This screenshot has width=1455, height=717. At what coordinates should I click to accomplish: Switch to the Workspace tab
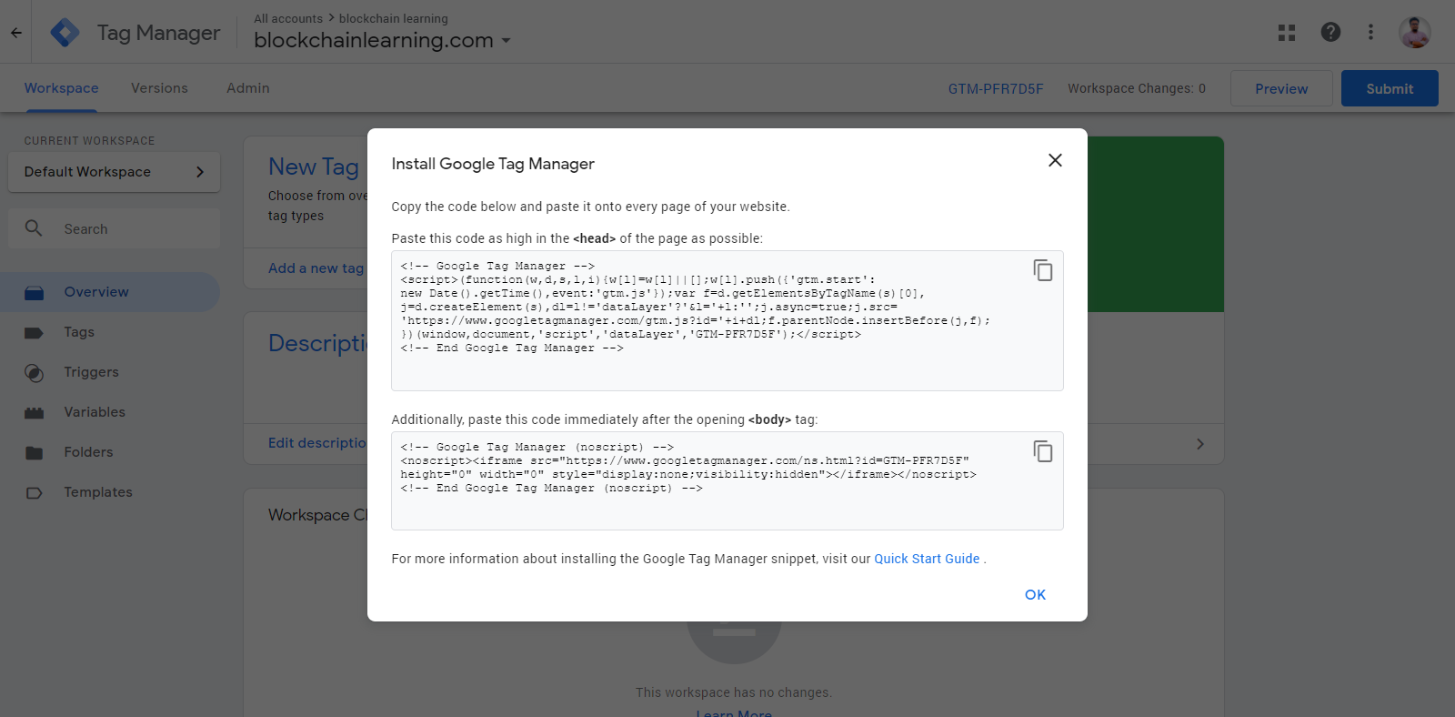pyautogui.click(x=61, y=88)
